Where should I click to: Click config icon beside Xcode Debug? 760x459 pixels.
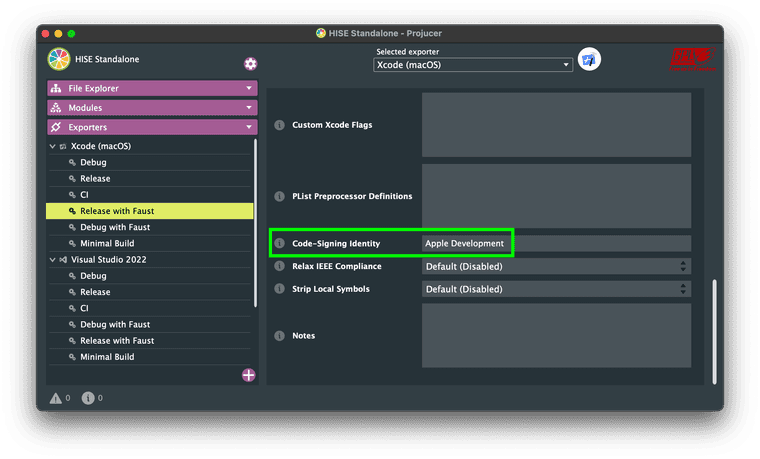(72, 162)
